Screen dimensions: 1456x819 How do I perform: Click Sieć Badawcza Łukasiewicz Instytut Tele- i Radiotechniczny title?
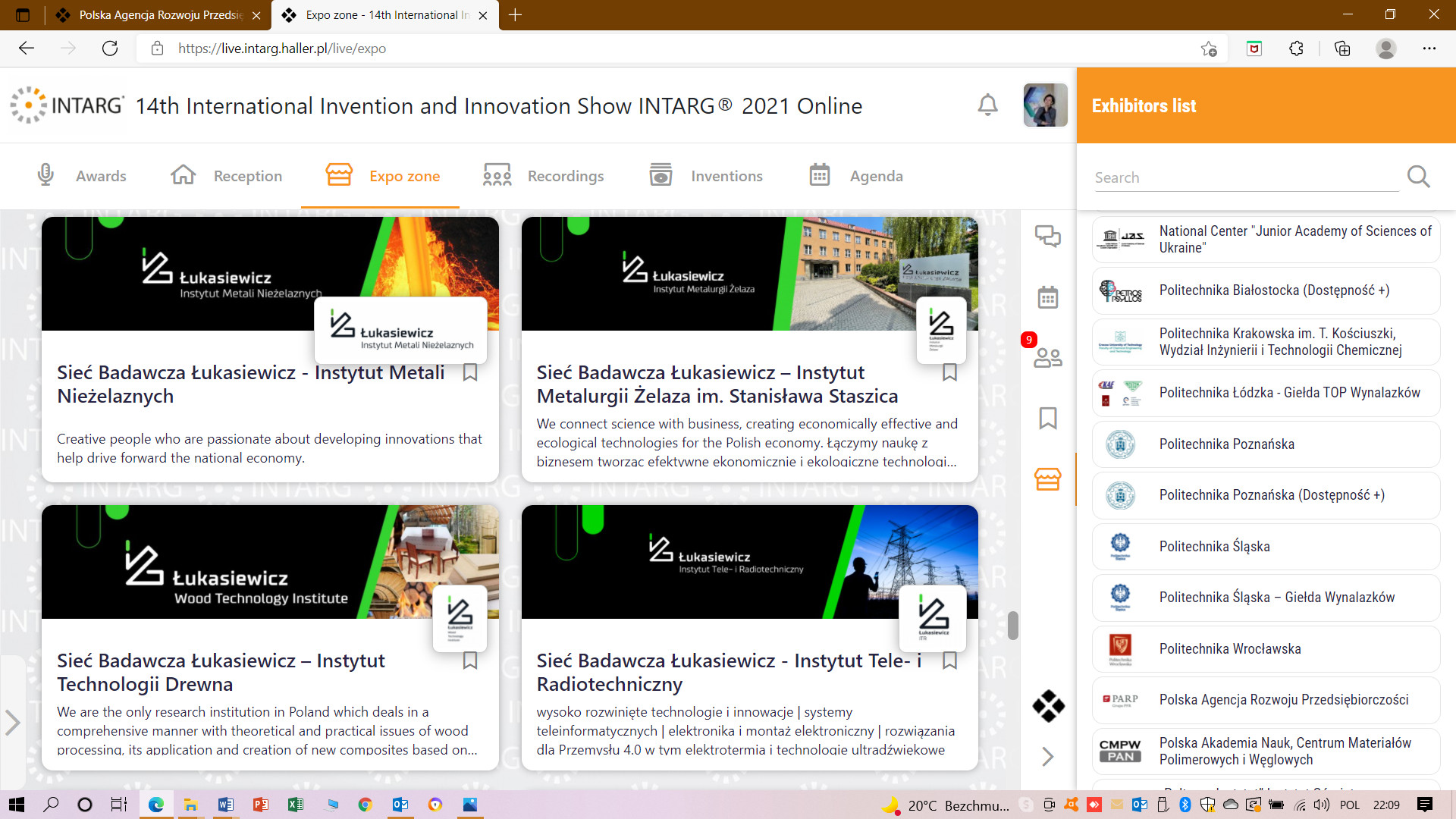[x=729, y=673]
